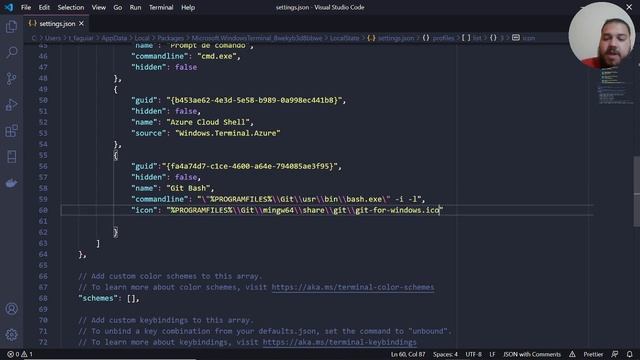
Task: Open Source Control view icon
Action: pos(11,78)
